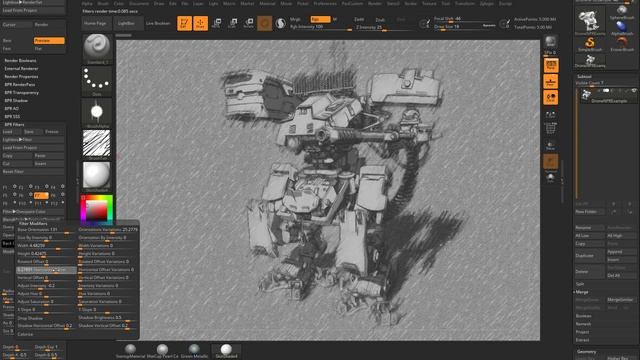Viewport: 640px width, 360px height.
Task: Select the SimpleBrush tool icon
Action: point(590,44)
